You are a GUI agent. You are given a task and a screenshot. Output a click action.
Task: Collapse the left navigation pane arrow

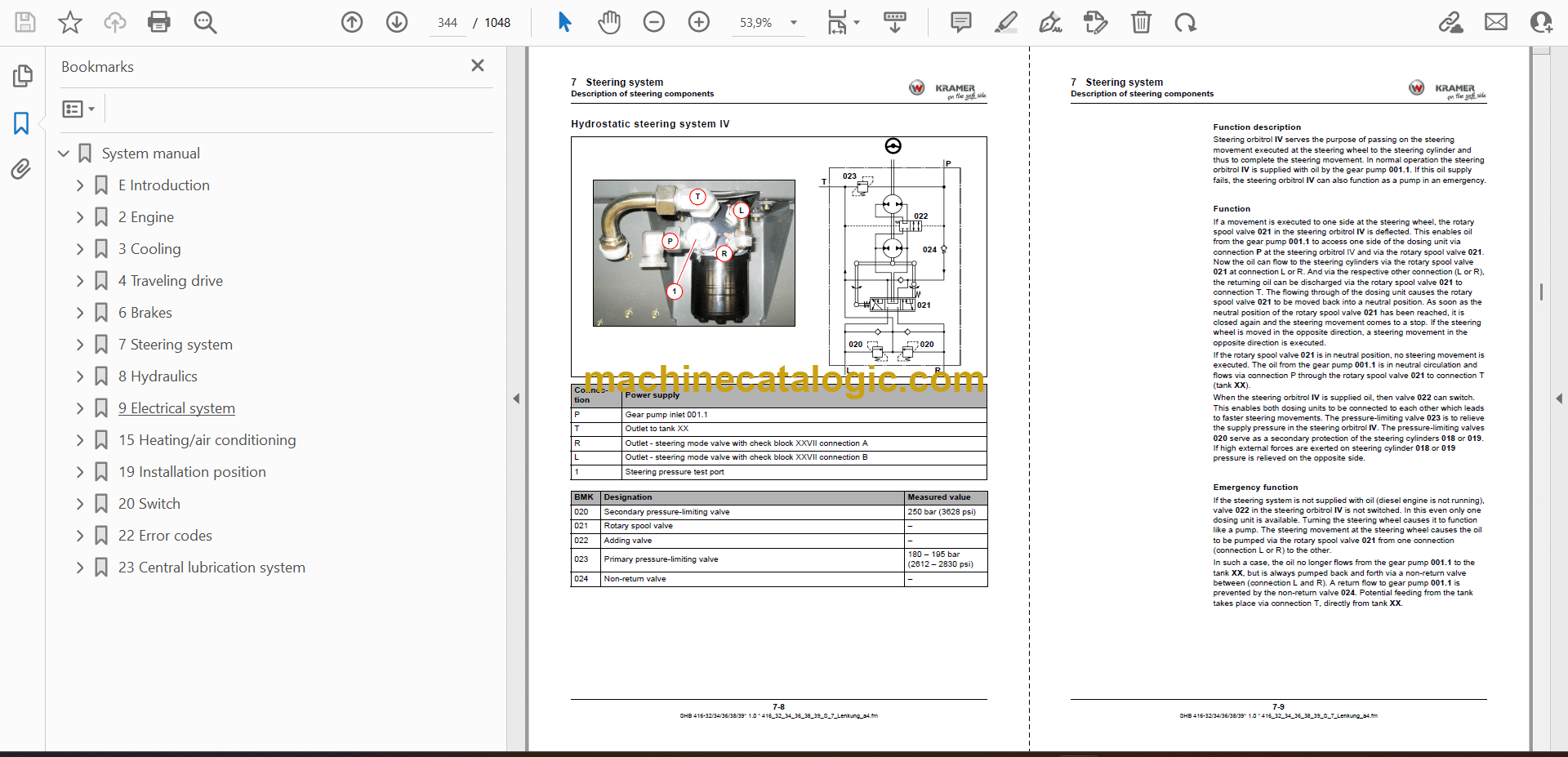click(516, 399)
